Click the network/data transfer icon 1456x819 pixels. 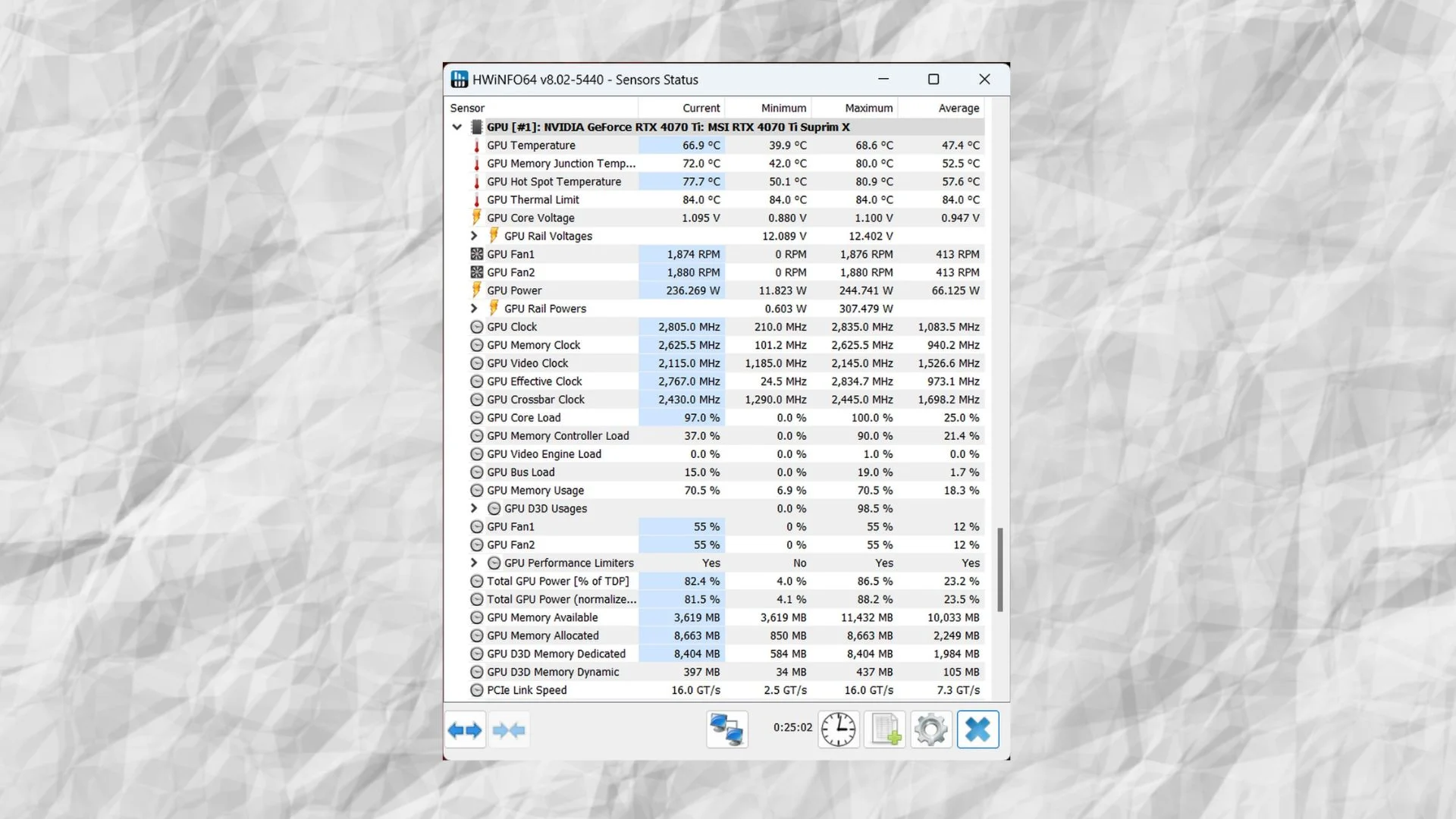coord(727,729)
